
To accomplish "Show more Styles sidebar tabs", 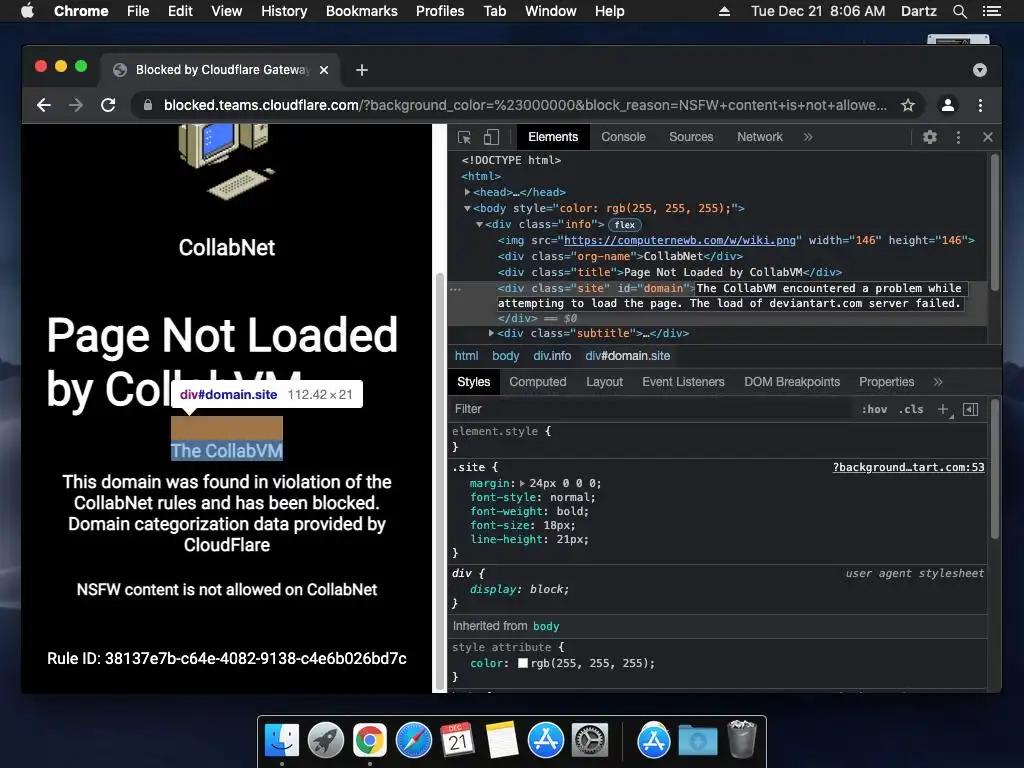I will [938, 382].
